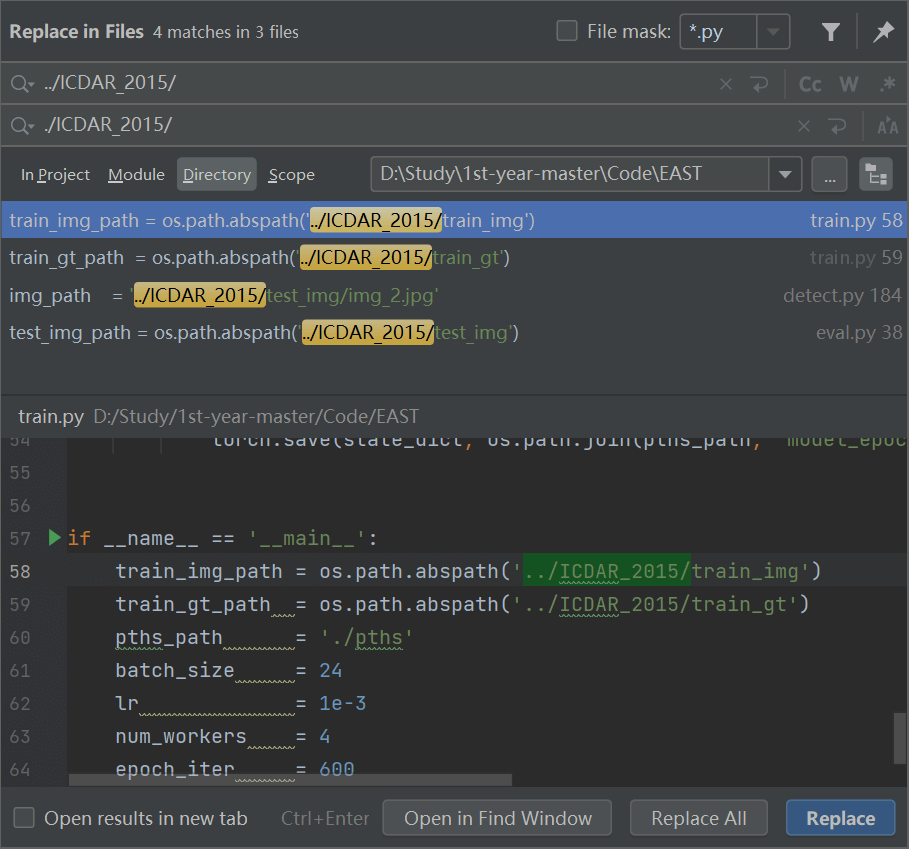The width and height of the screenshot is (909, 849).
Task: Switch to In Project scope tab
Action: coord(55,174)
